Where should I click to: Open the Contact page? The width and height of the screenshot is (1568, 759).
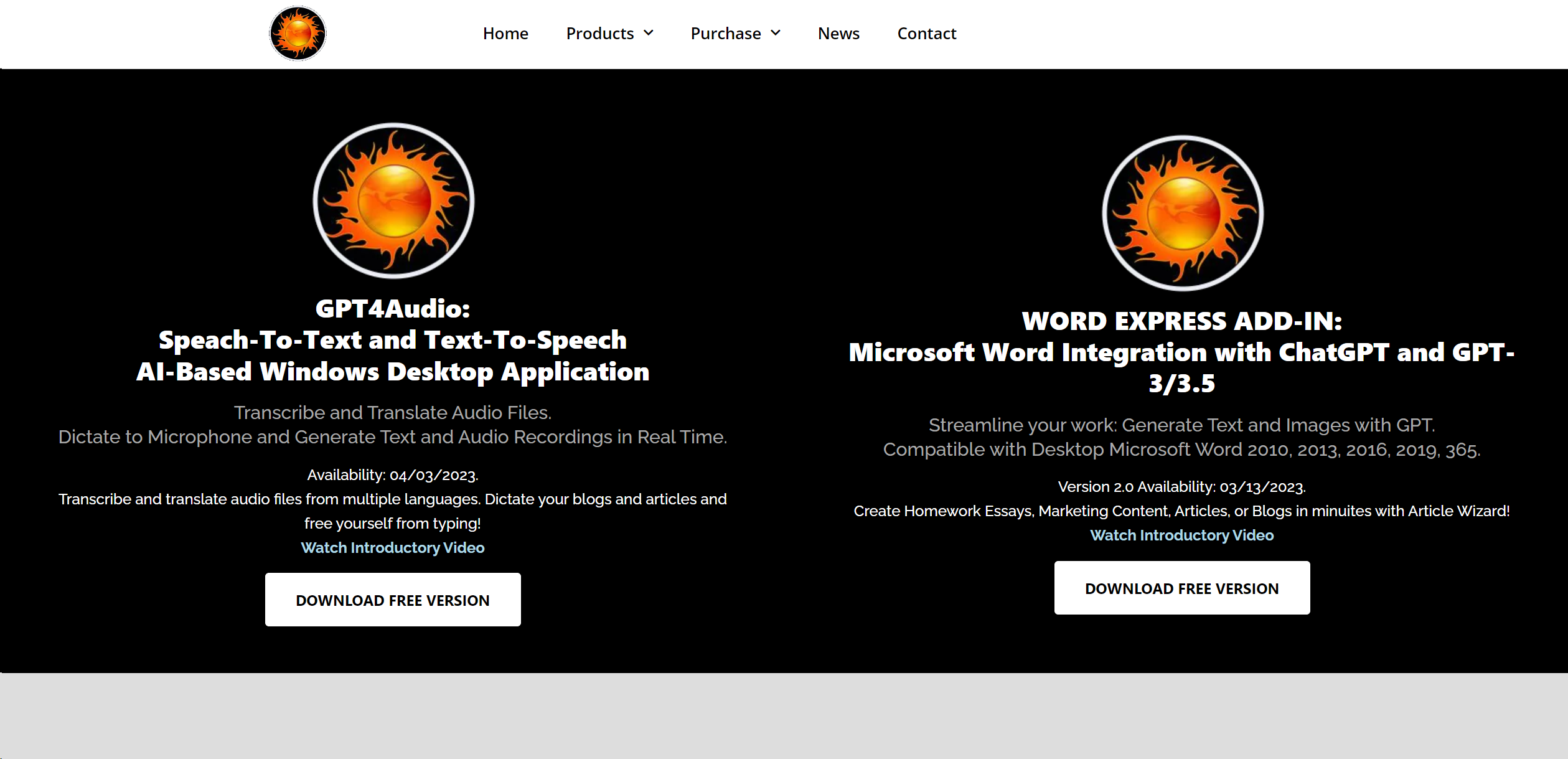[927, 34]
